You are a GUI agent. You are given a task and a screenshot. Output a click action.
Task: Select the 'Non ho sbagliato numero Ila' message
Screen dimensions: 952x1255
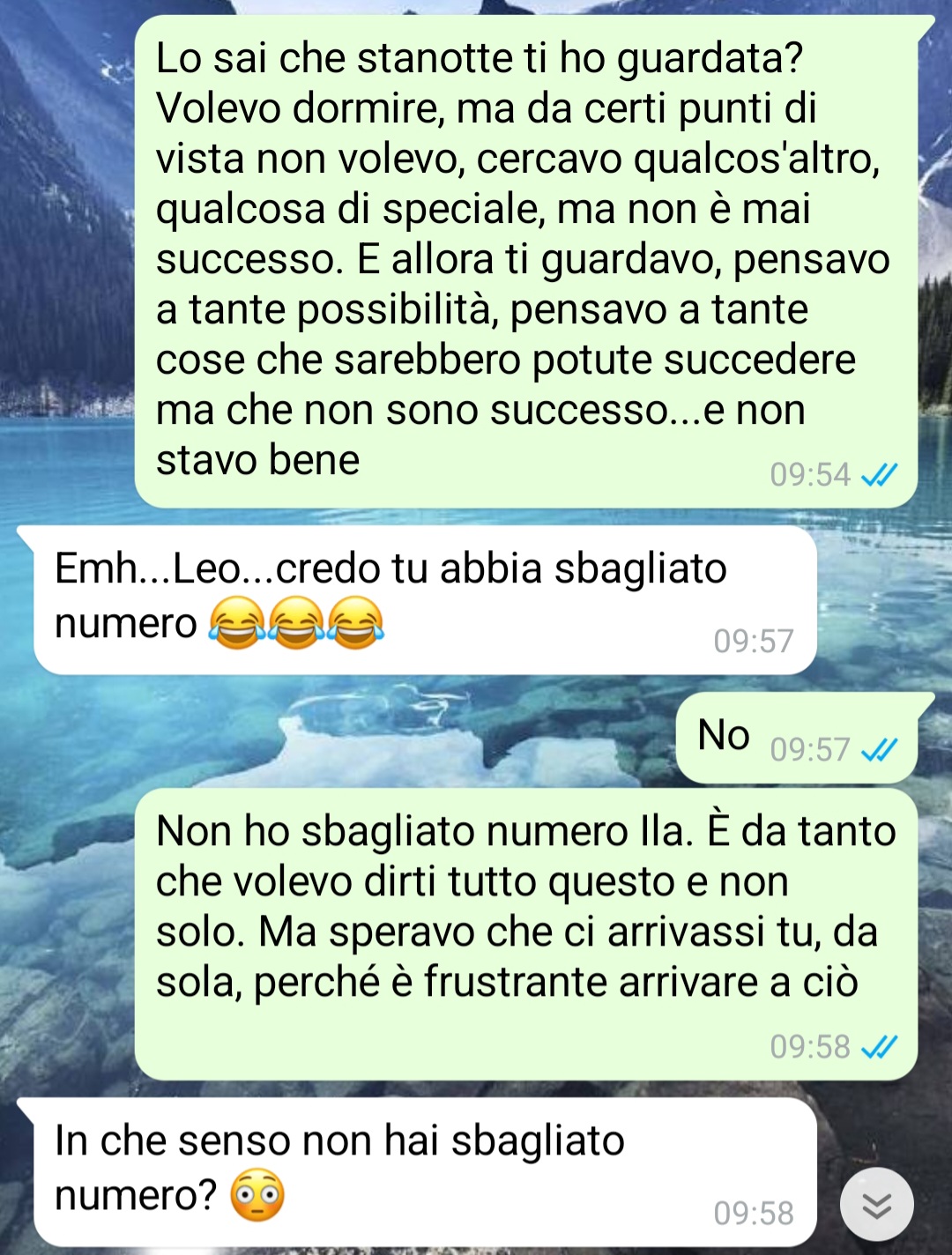coord(526,934)
